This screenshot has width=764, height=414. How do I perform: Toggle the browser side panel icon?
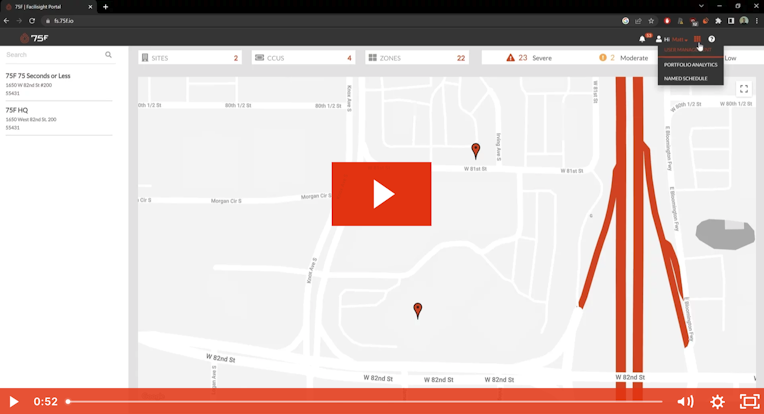point(731,21)
